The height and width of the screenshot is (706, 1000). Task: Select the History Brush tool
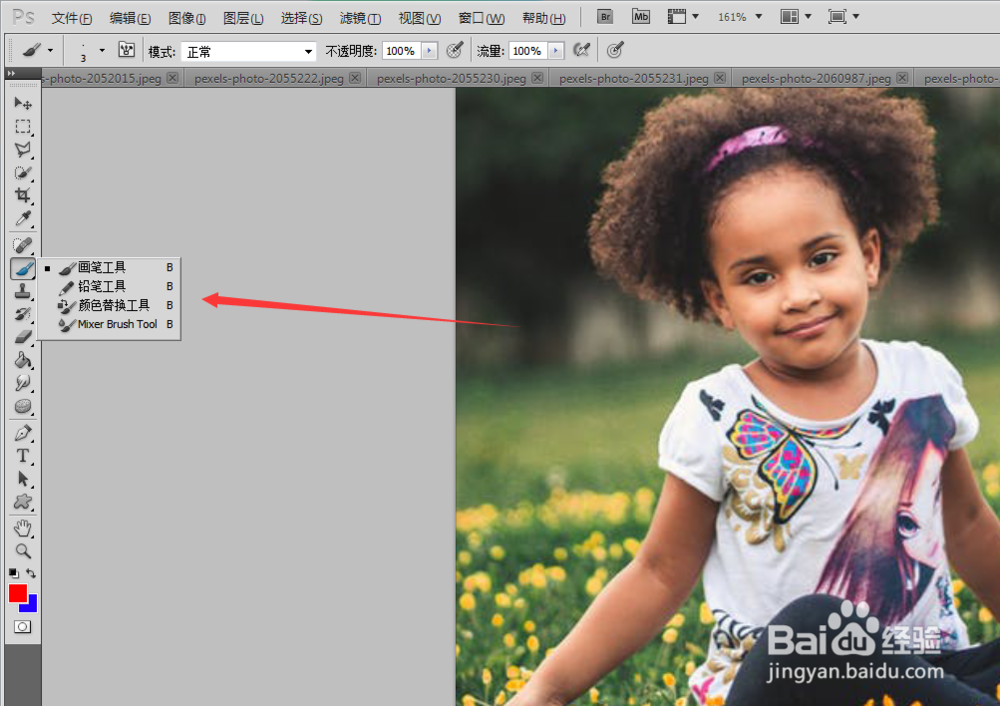point(23,314)
